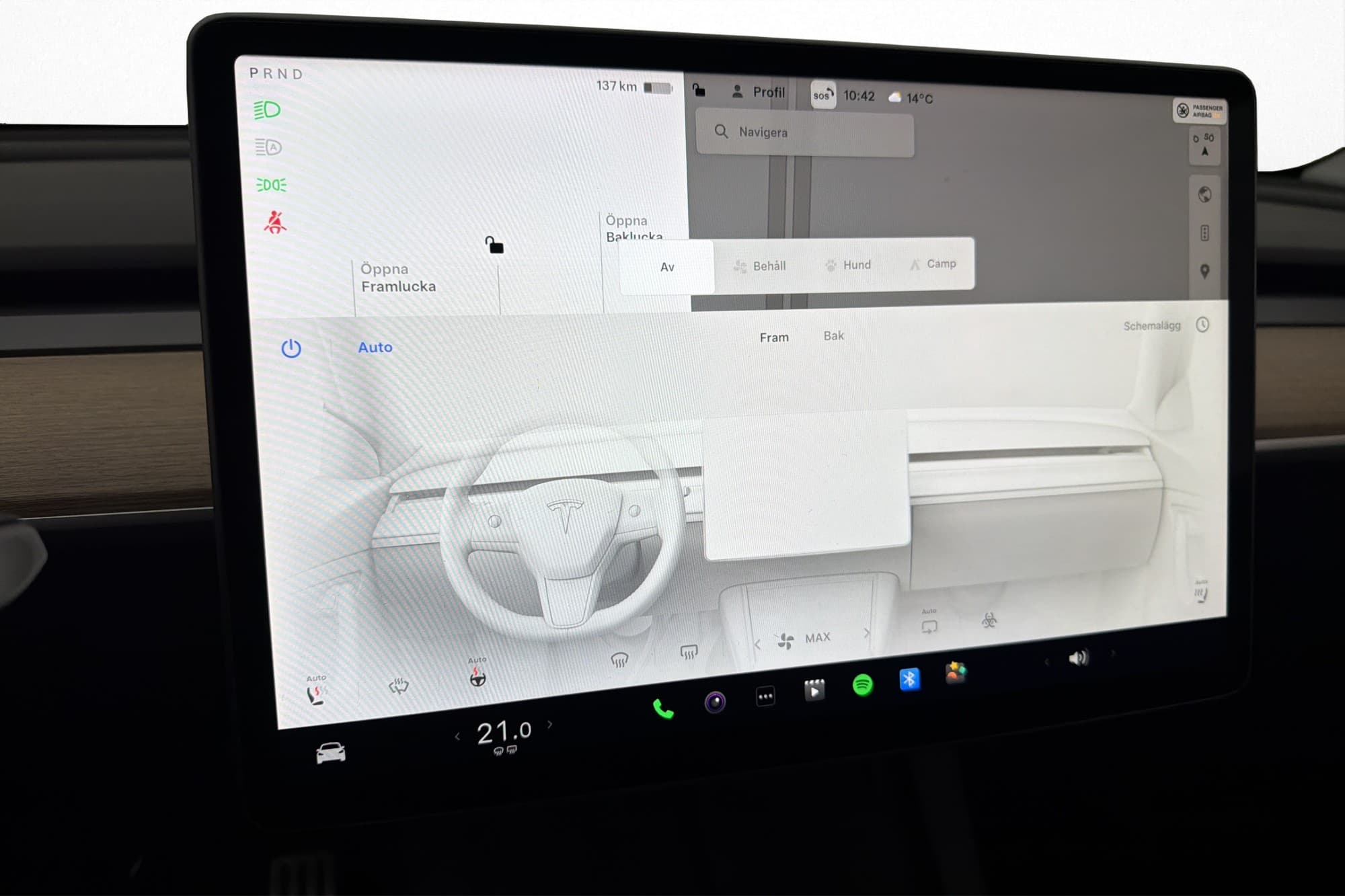Switch to Bak climate tab

pyautogui.click(x=833, y=335)
